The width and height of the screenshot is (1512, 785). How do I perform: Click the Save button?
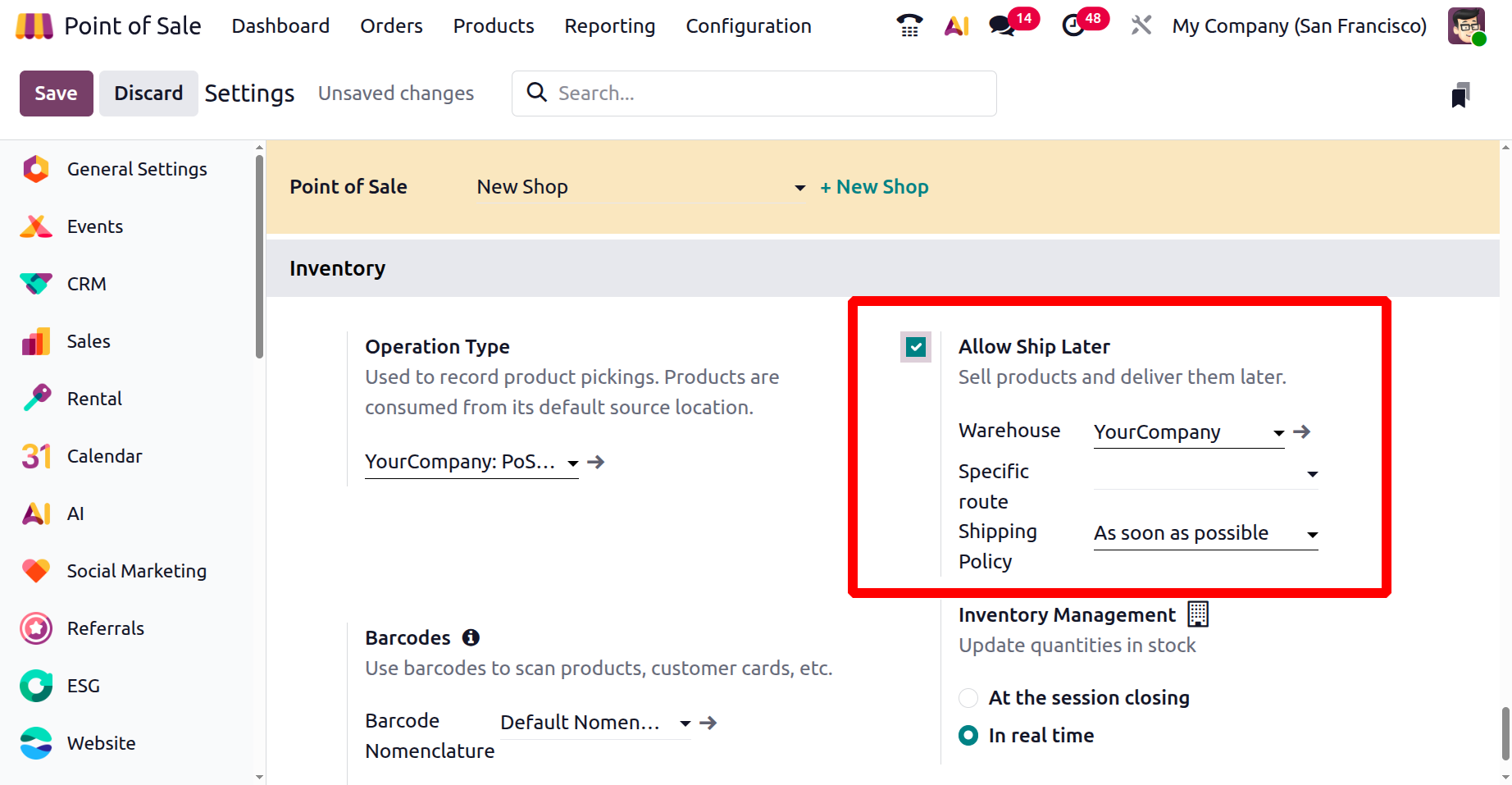point(56,94)
